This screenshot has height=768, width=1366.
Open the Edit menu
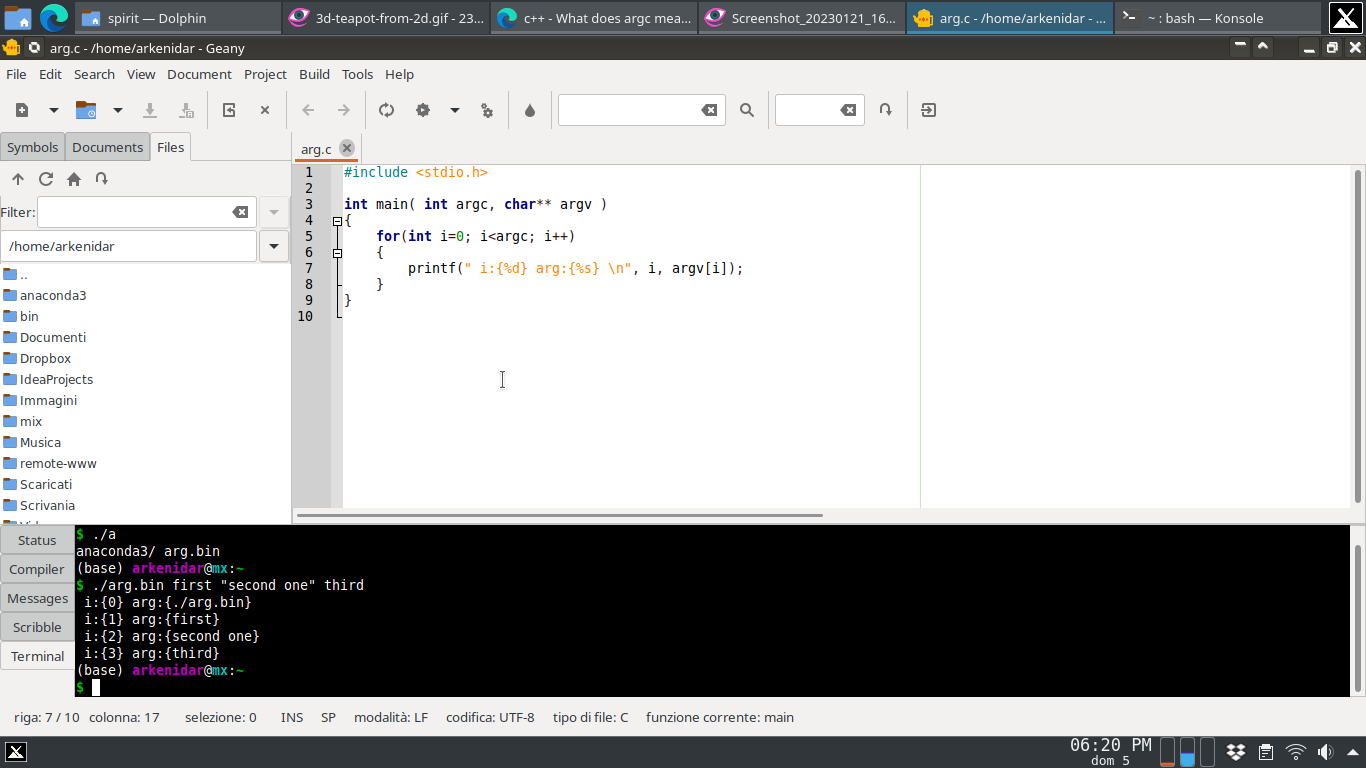point(50,74)
